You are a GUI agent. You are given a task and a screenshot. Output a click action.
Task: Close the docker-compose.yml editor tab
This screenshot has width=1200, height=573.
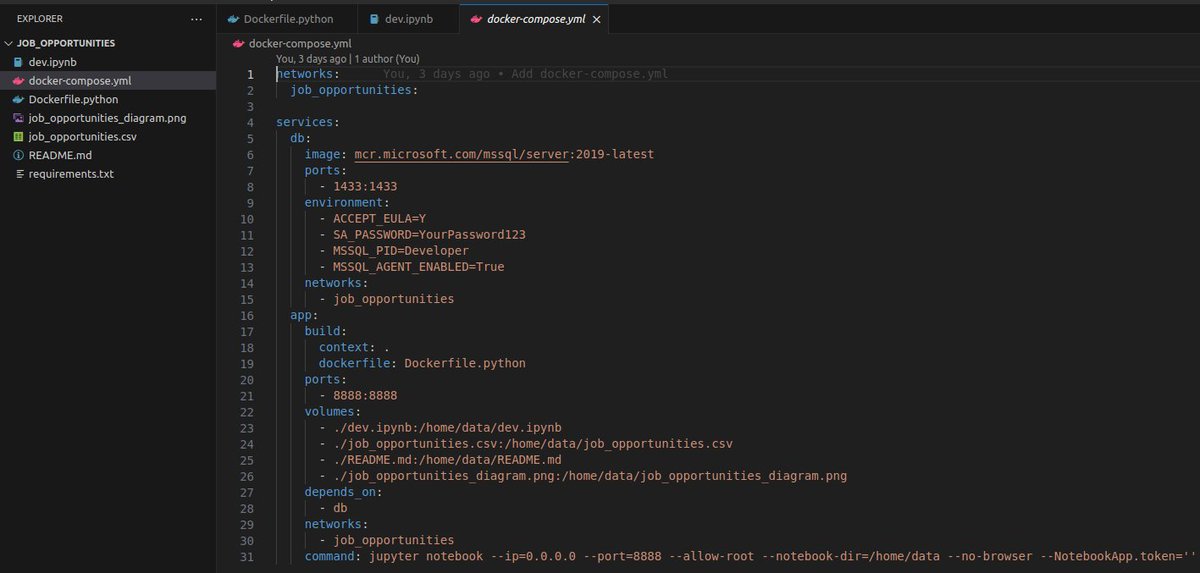click(595, 19)
